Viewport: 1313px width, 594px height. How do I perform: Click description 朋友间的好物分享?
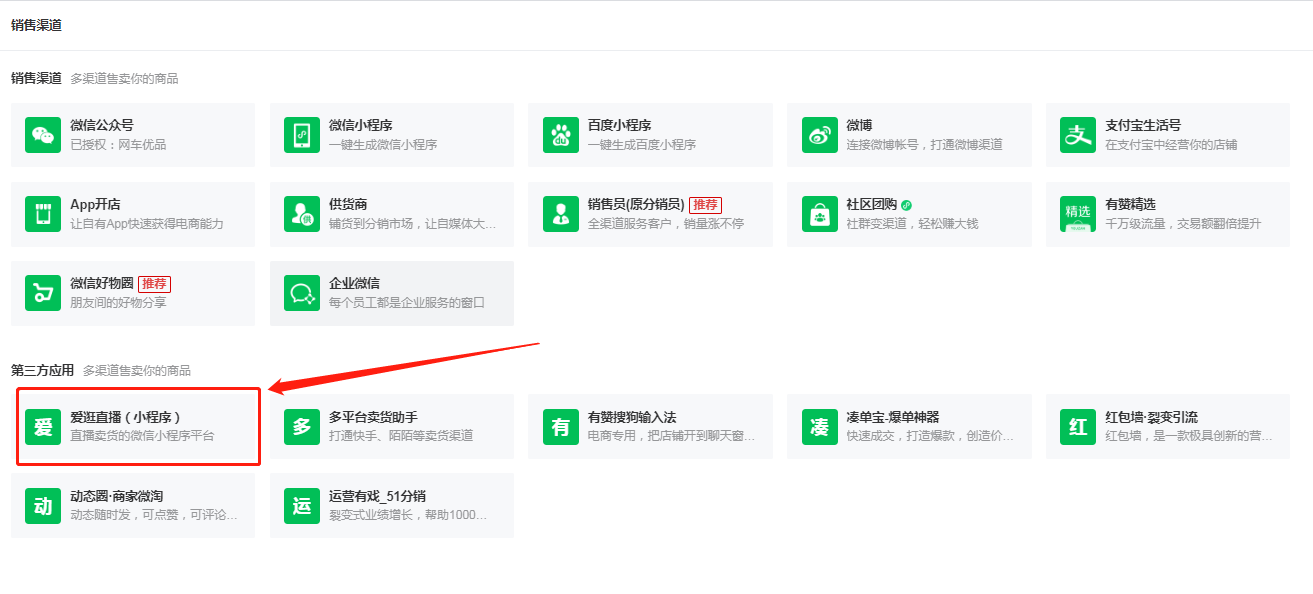[118, 303]
